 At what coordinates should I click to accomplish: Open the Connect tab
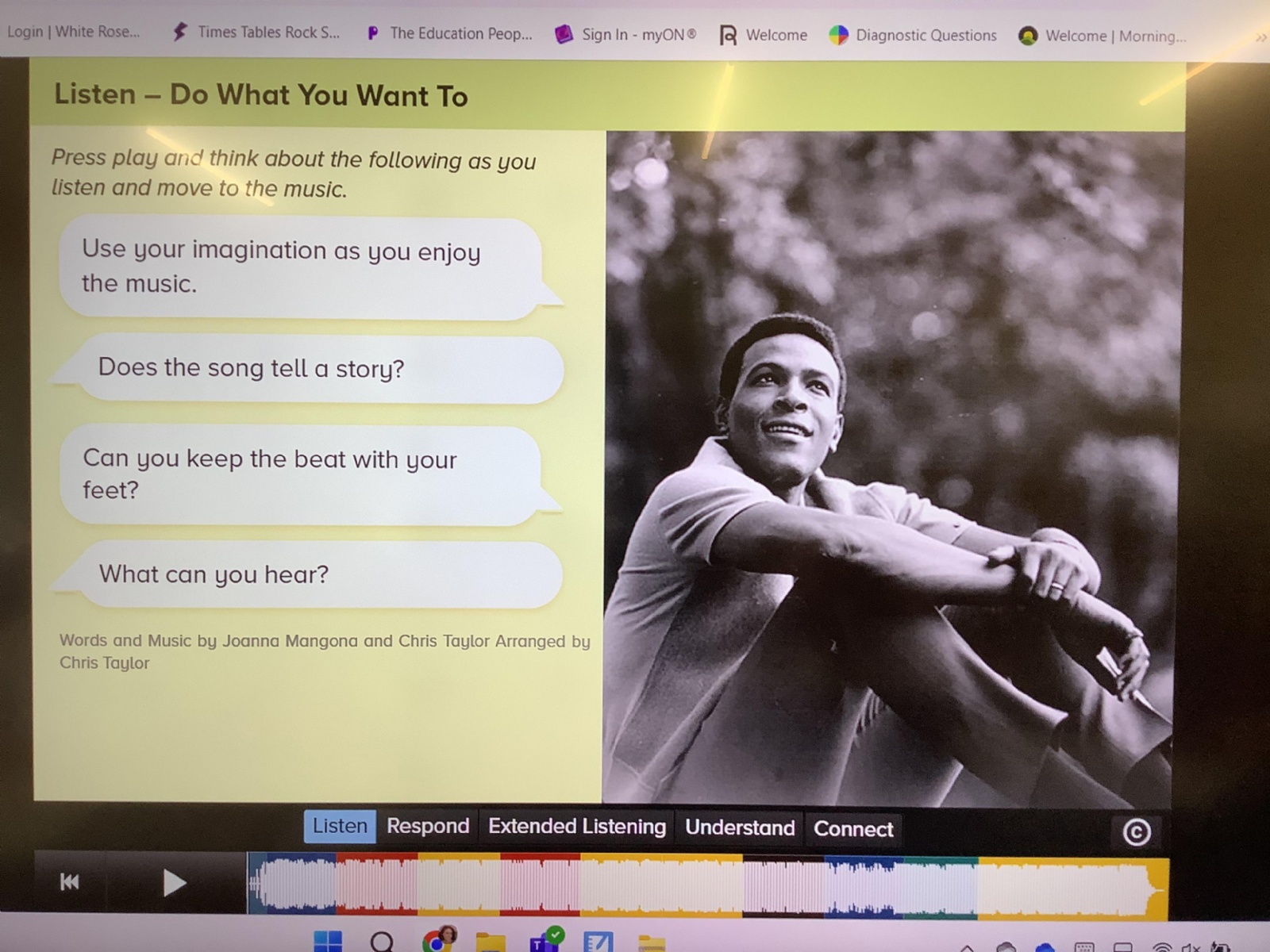pyautogui.click(x=853, y=828)
